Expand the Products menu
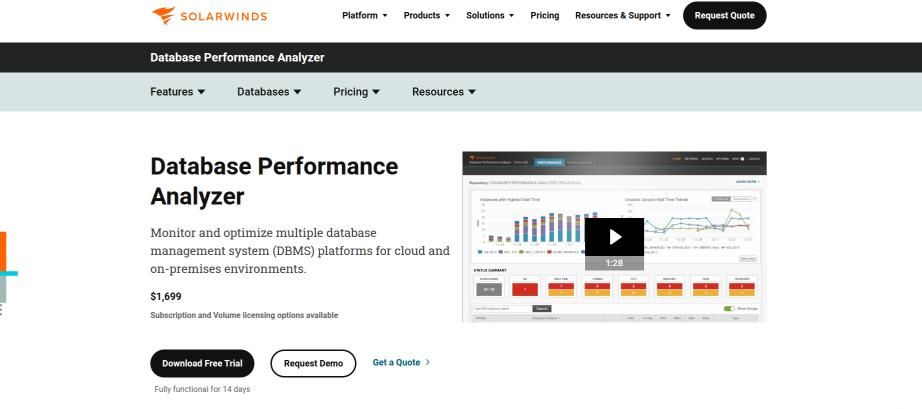 coord(426,15)
